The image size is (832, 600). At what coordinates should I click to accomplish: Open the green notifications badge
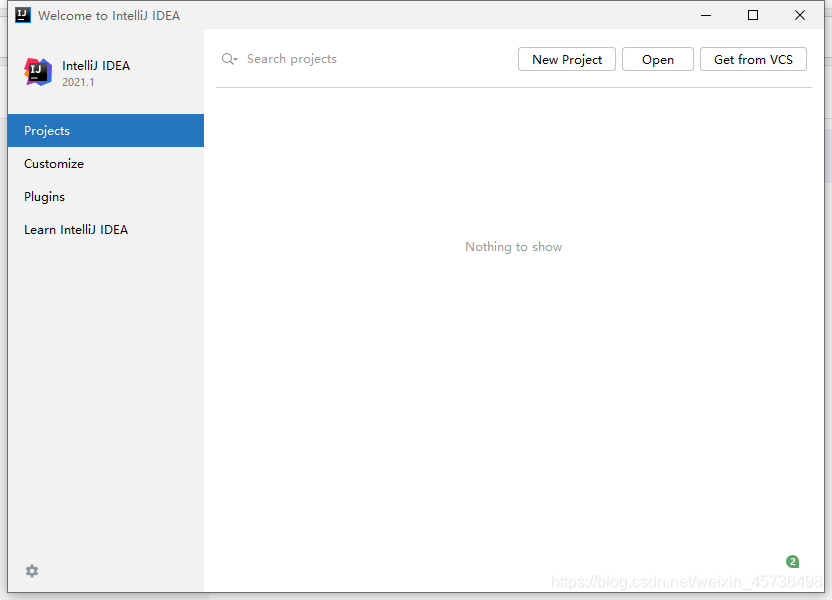(792, 561)
